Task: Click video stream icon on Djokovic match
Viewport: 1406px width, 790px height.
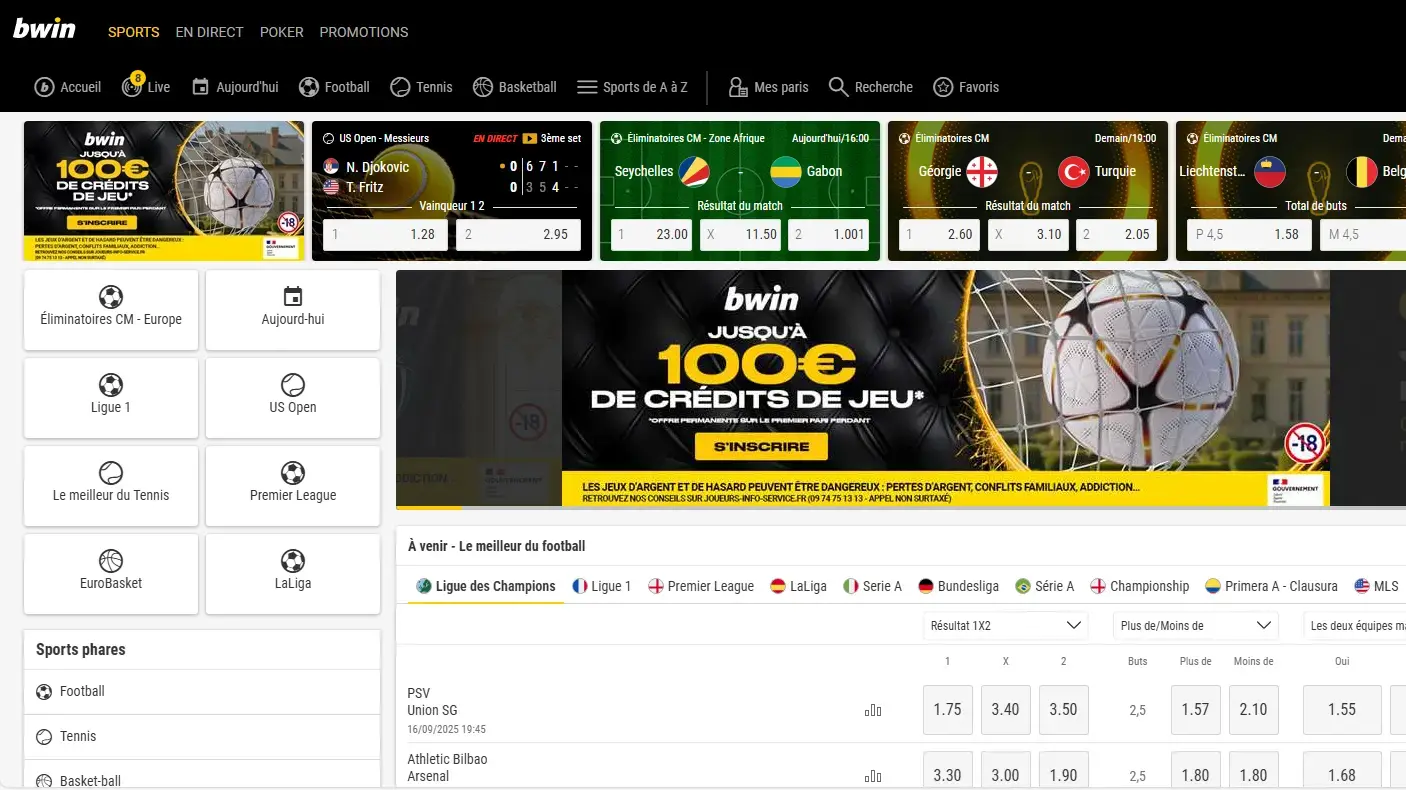Action: pos(530,138)
